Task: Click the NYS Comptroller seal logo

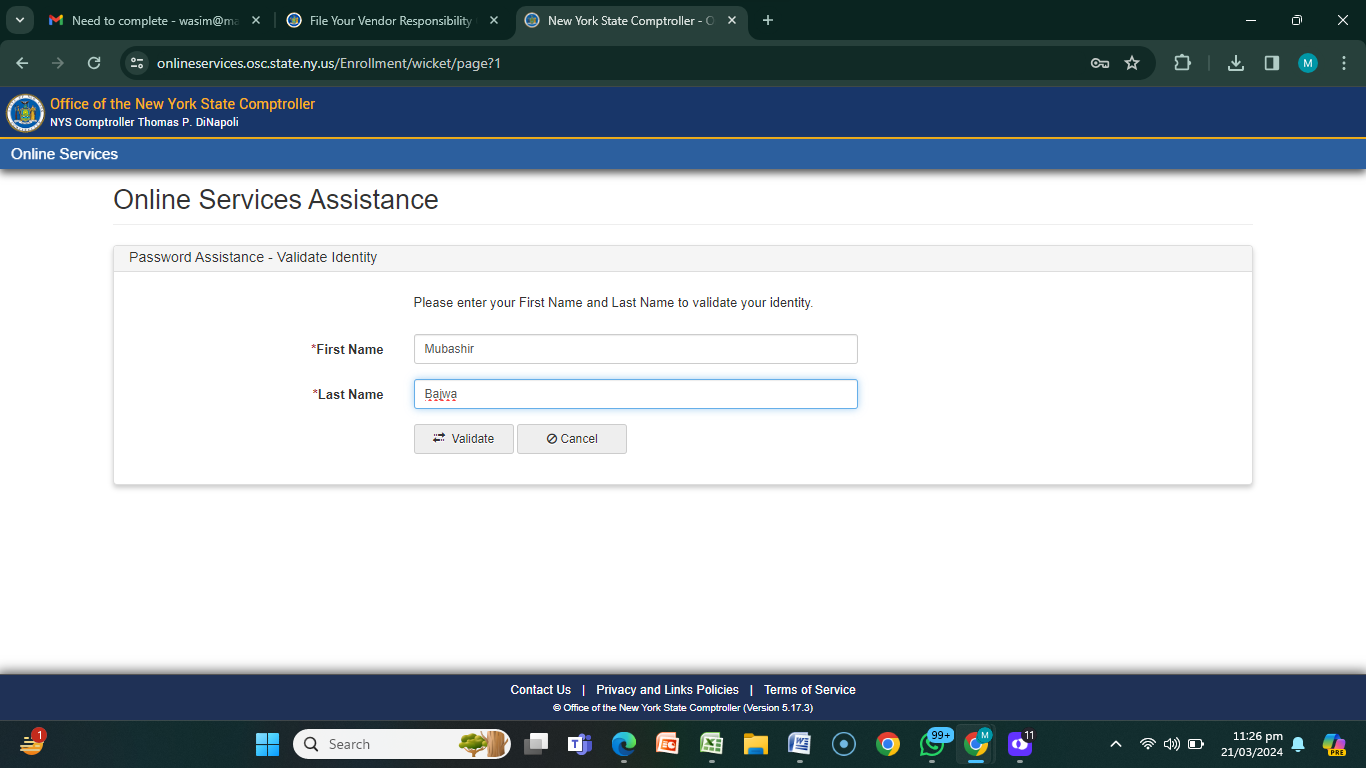Action: tap(25, 113)
